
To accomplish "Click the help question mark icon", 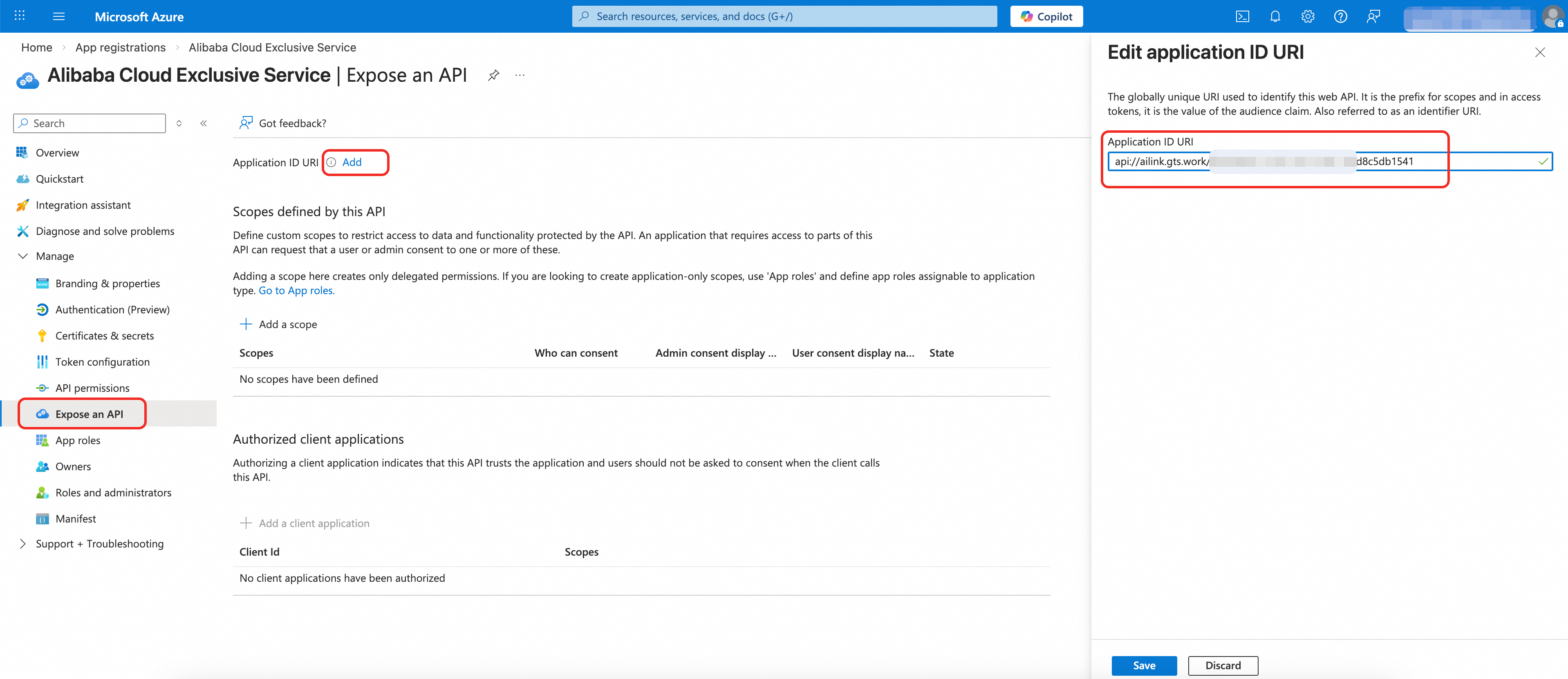I will (x=1340, y=16).
